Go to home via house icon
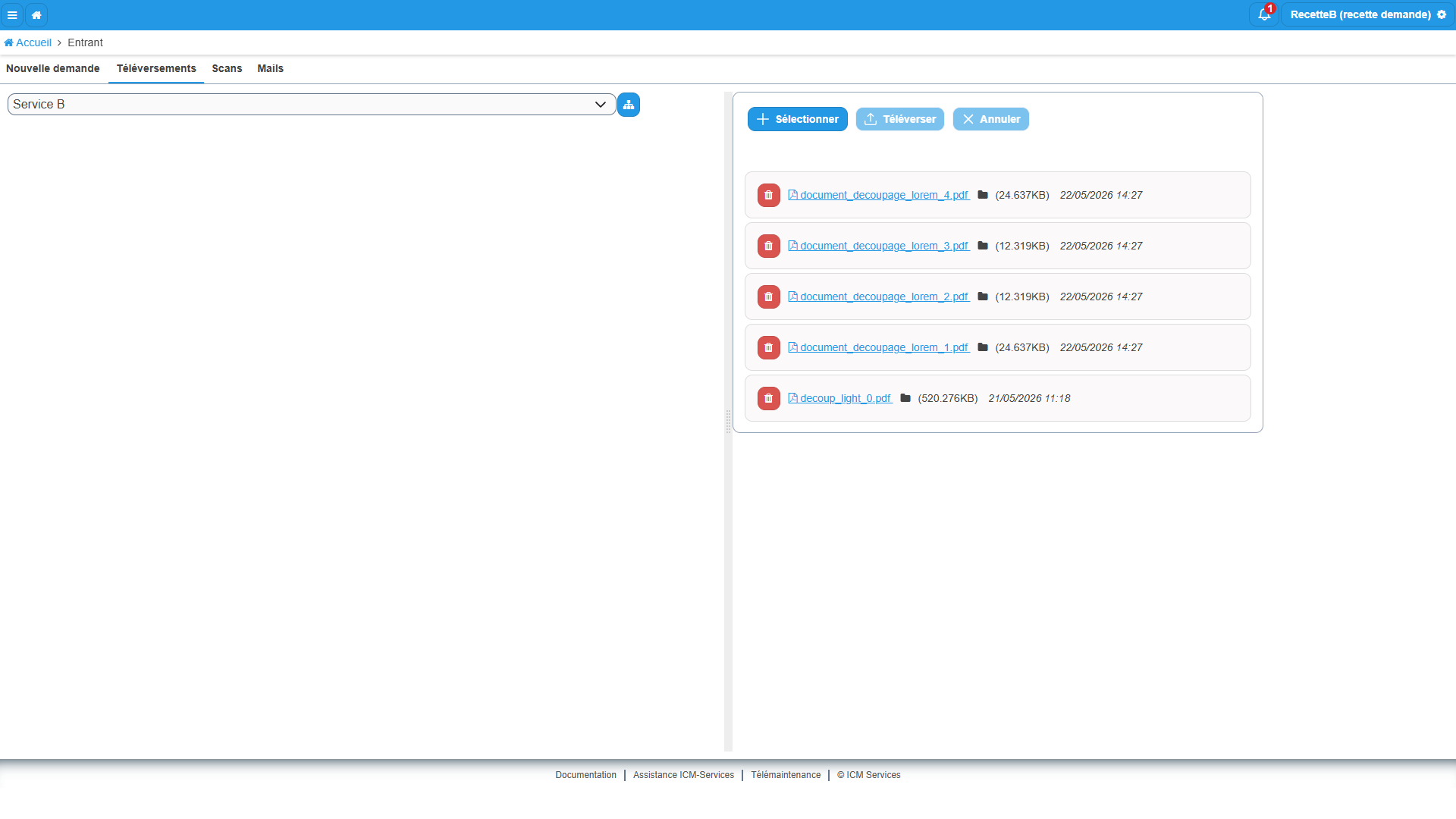 [x=36, y=14]
